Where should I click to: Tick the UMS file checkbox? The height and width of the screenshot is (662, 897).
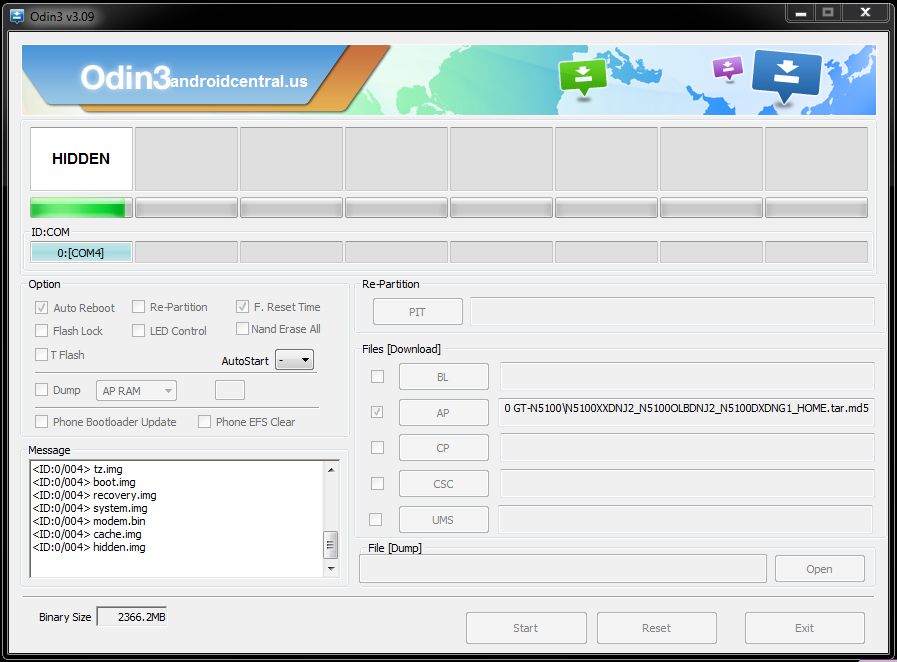pos(376,520)
